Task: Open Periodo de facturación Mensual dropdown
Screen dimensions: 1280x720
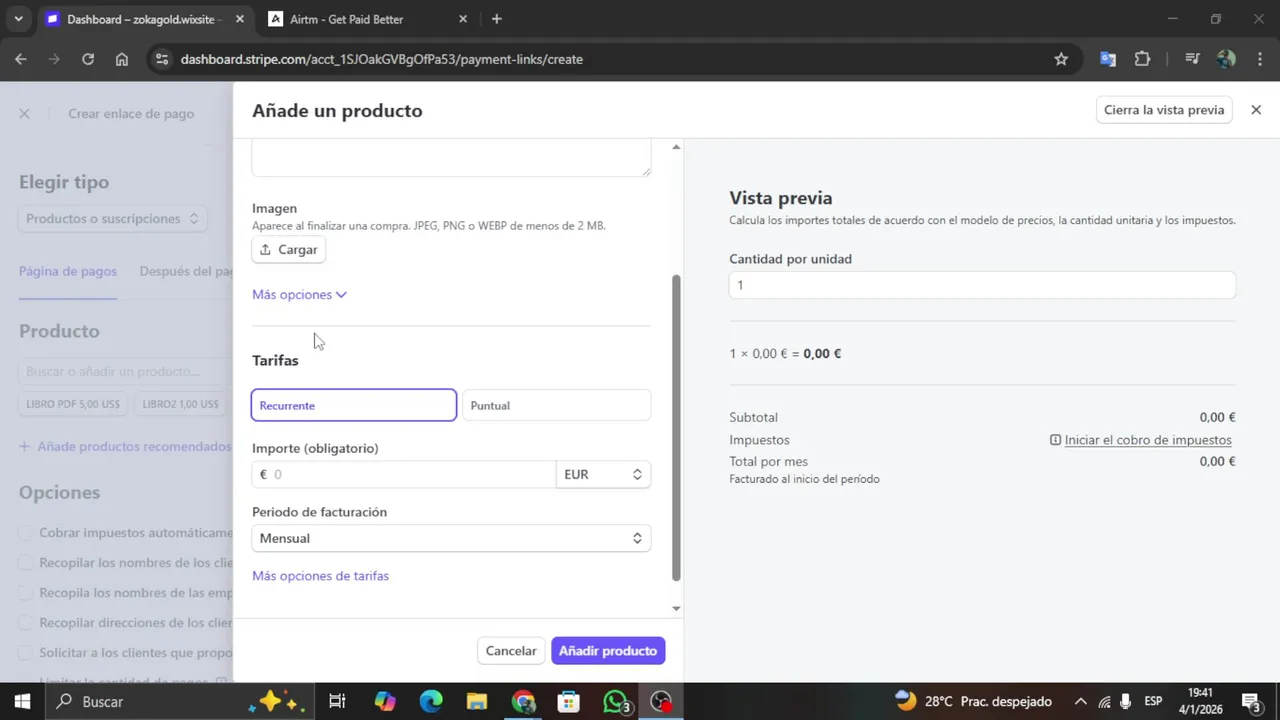Action: click(x=451, y=538)
